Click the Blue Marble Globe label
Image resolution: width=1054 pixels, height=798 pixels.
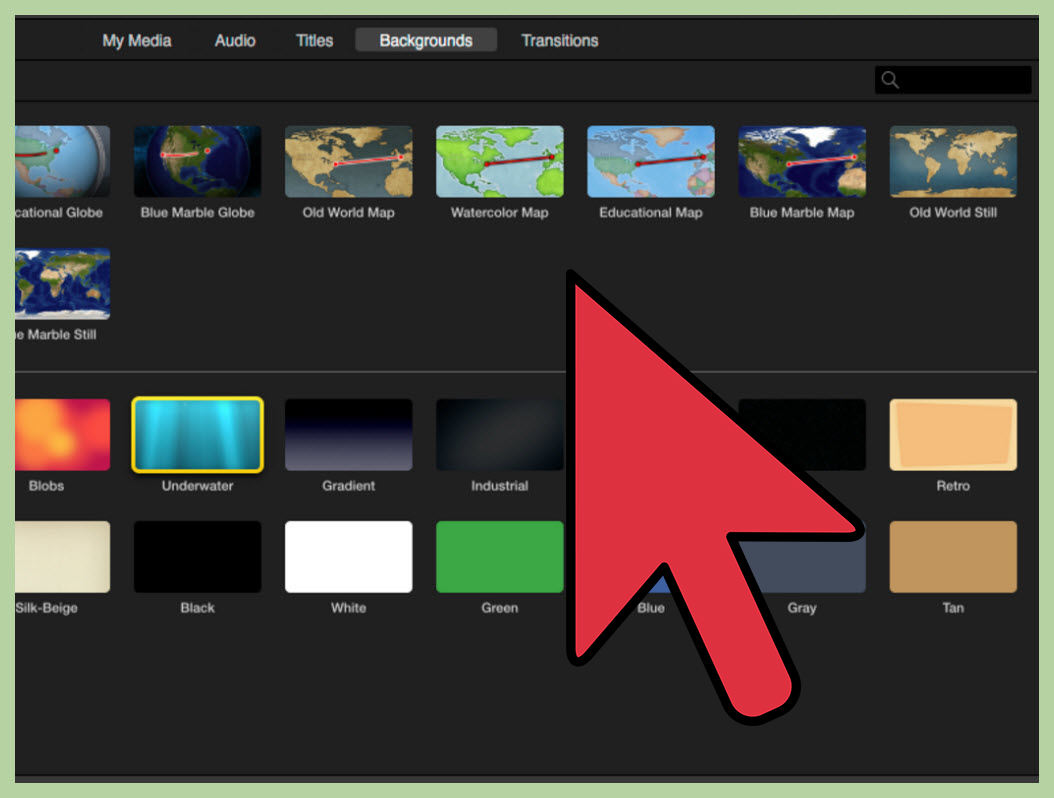pyautogui.click(x=198, y=212)
